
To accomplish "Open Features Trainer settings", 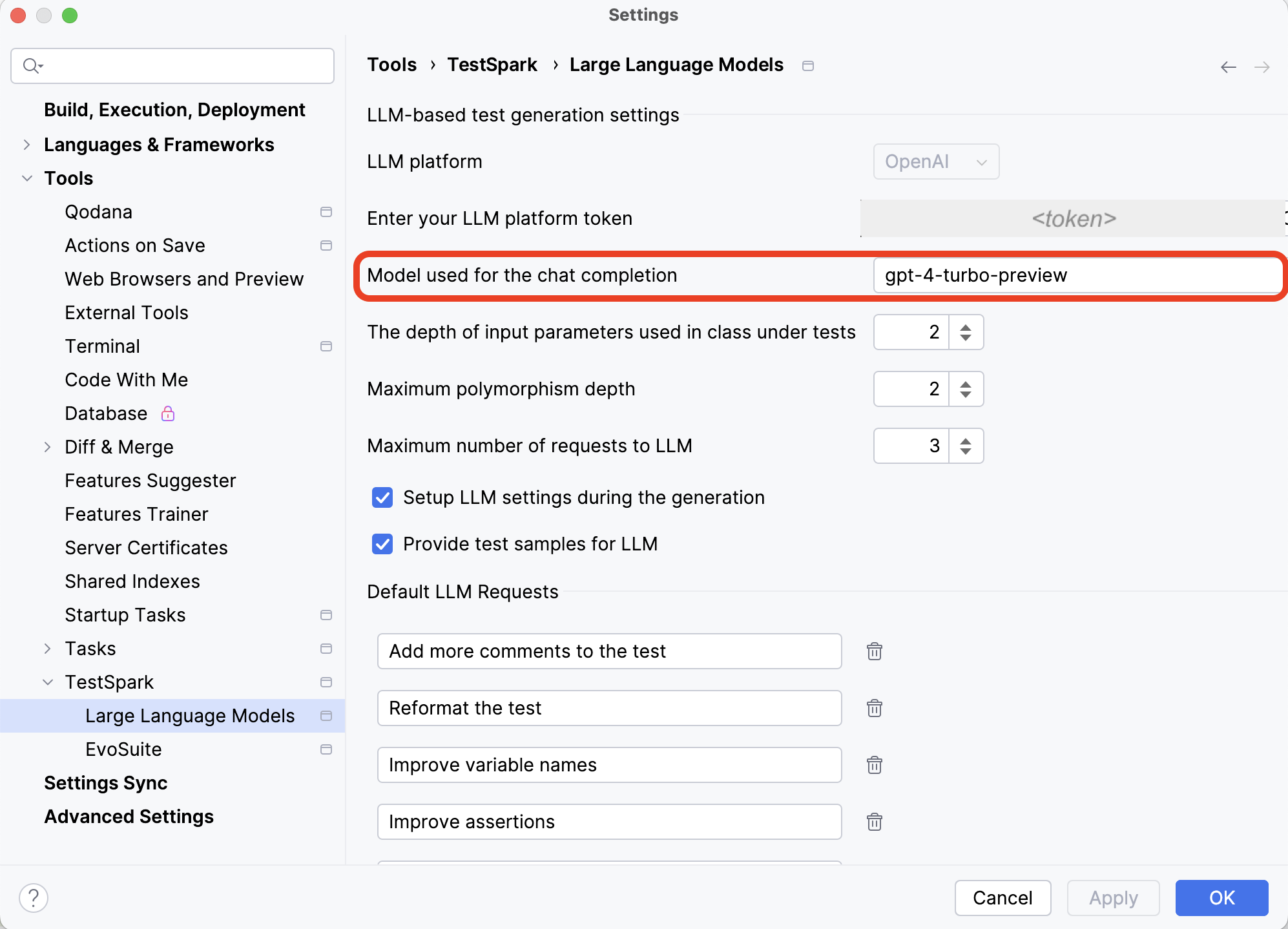I will click(136, 514).
